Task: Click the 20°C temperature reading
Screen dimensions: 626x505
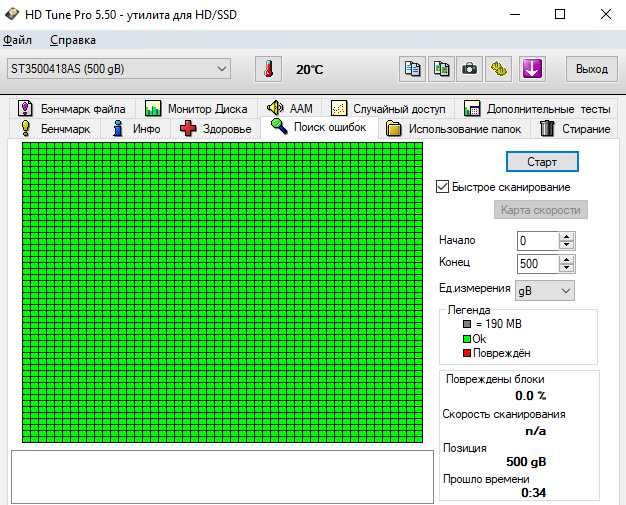Action: [309, 69]
